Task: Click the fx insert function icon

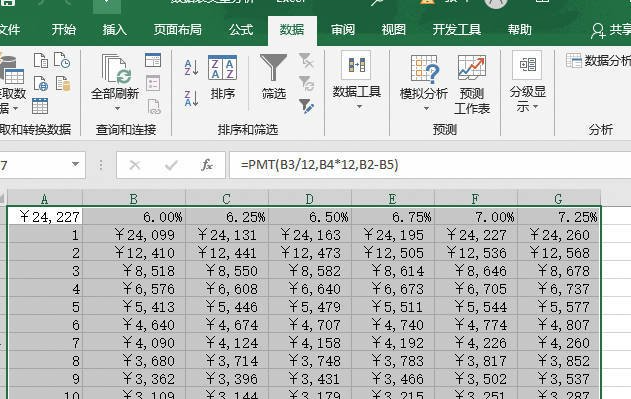Action: [x=207, y=165]
